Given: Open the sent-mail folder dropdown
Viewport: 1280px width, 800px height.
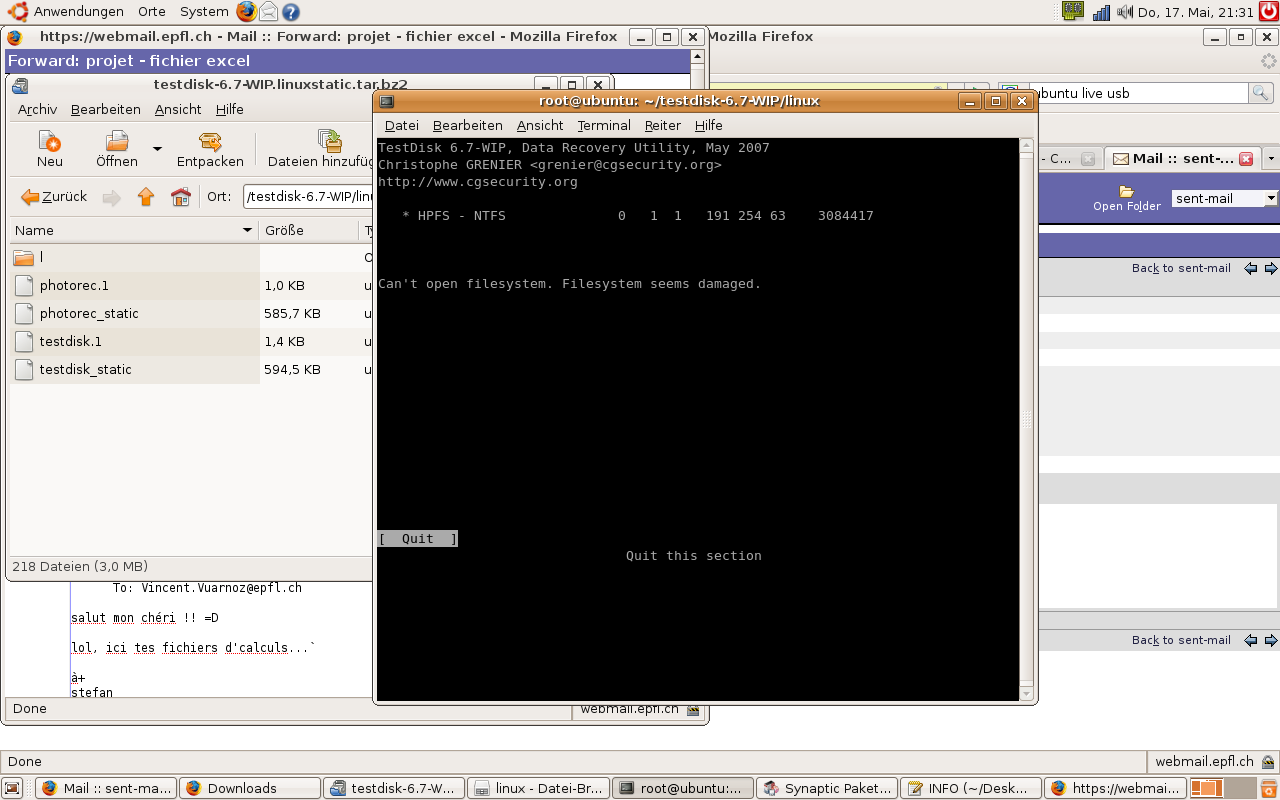Looking at the screenshot, I should pos(1225,198).
